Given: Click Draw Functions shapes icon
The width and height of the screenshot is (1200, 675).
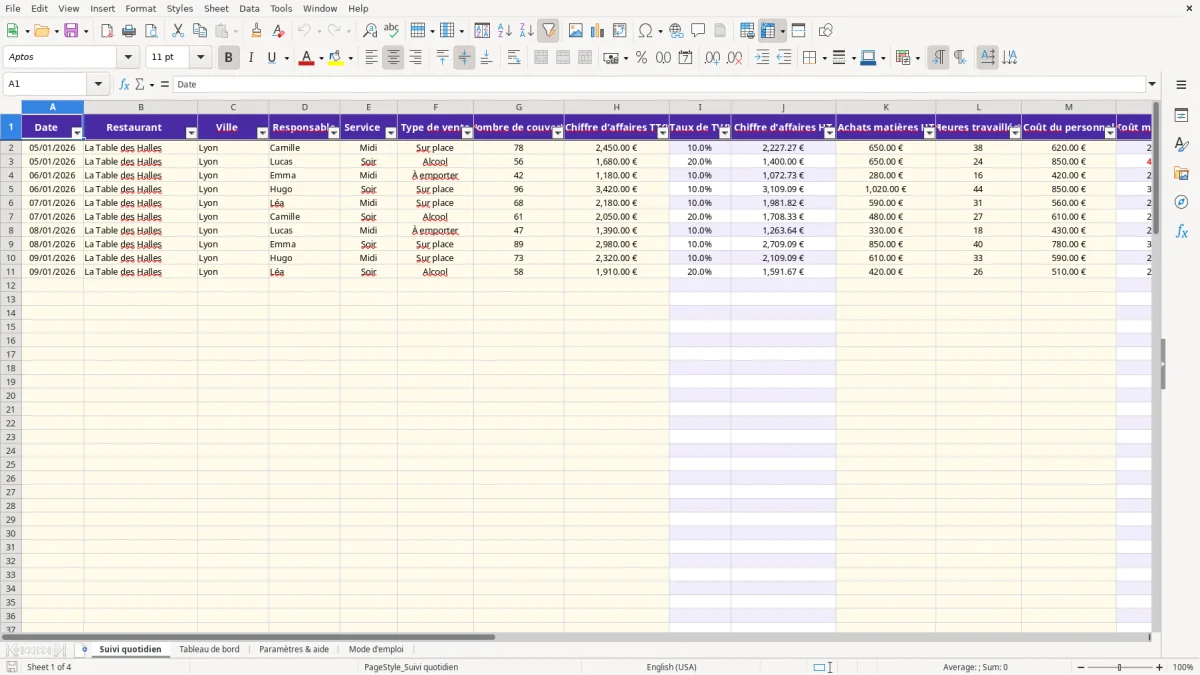Looking at the screenshot, I should tap(826, 31).
